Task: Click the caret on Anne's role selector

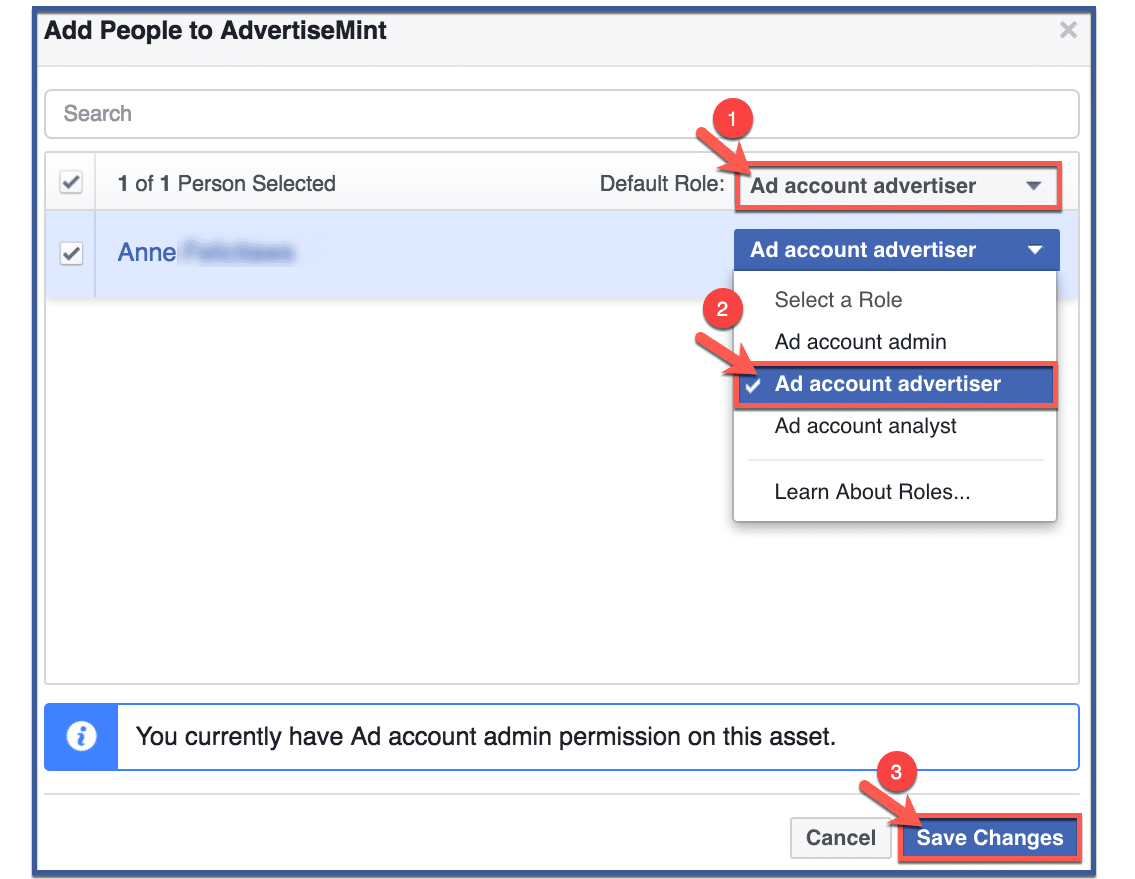Action: [x=1037, y=250]
